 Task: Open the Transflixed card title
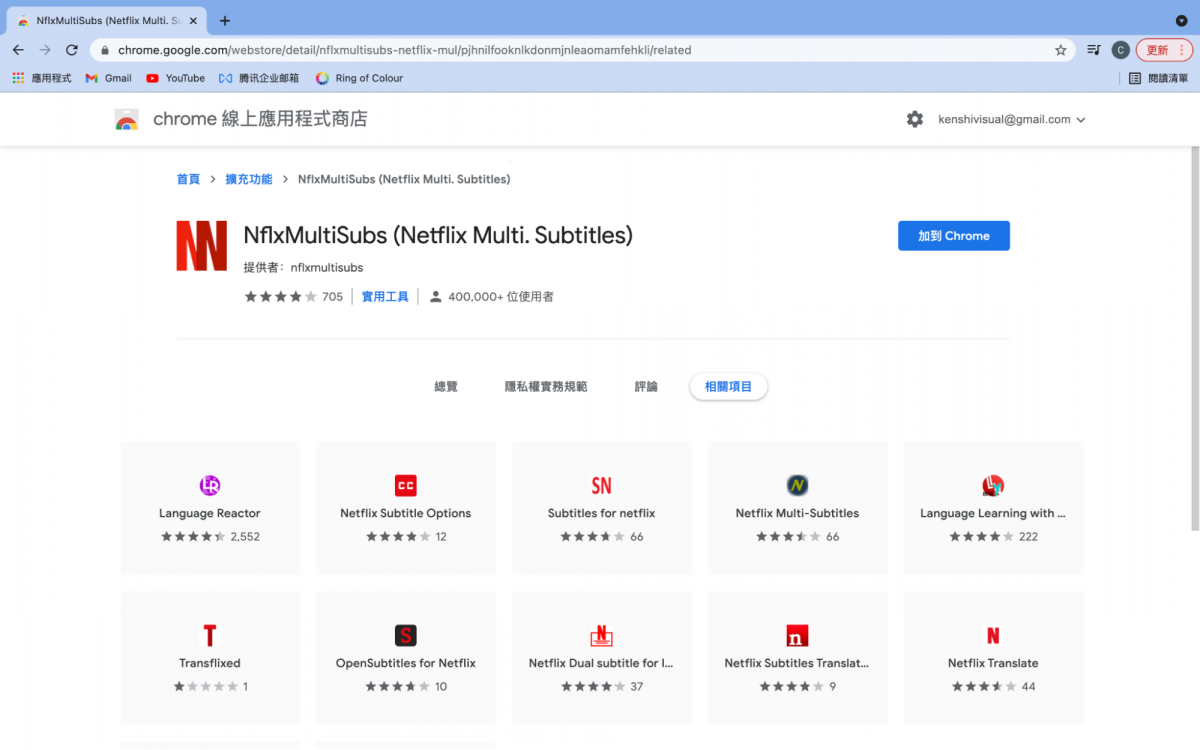(x=210, y=663)
